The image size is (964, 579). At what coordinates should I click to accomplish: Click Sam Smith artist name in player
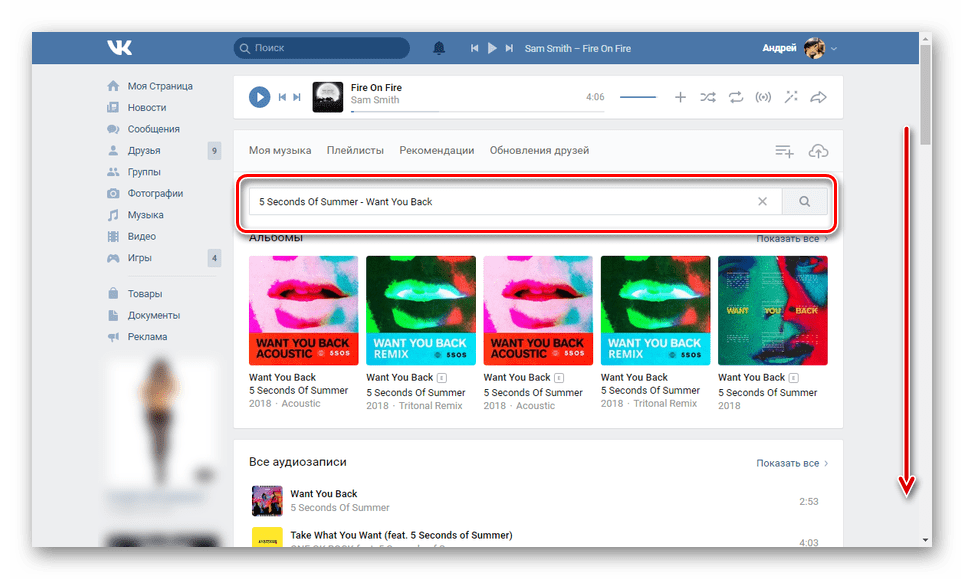[375, 100]
